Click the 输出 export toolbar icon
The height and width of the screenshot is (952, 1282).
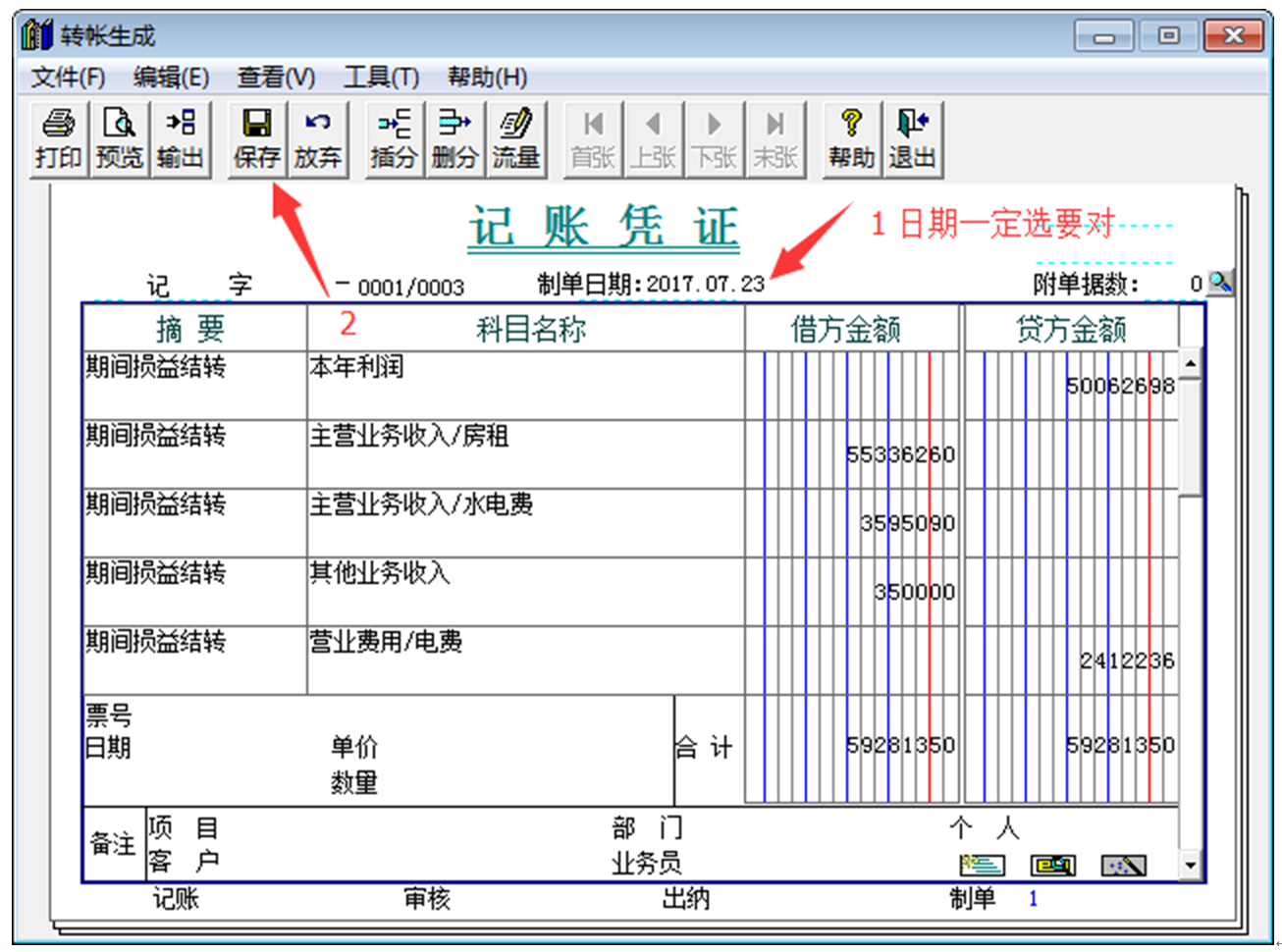181,138
